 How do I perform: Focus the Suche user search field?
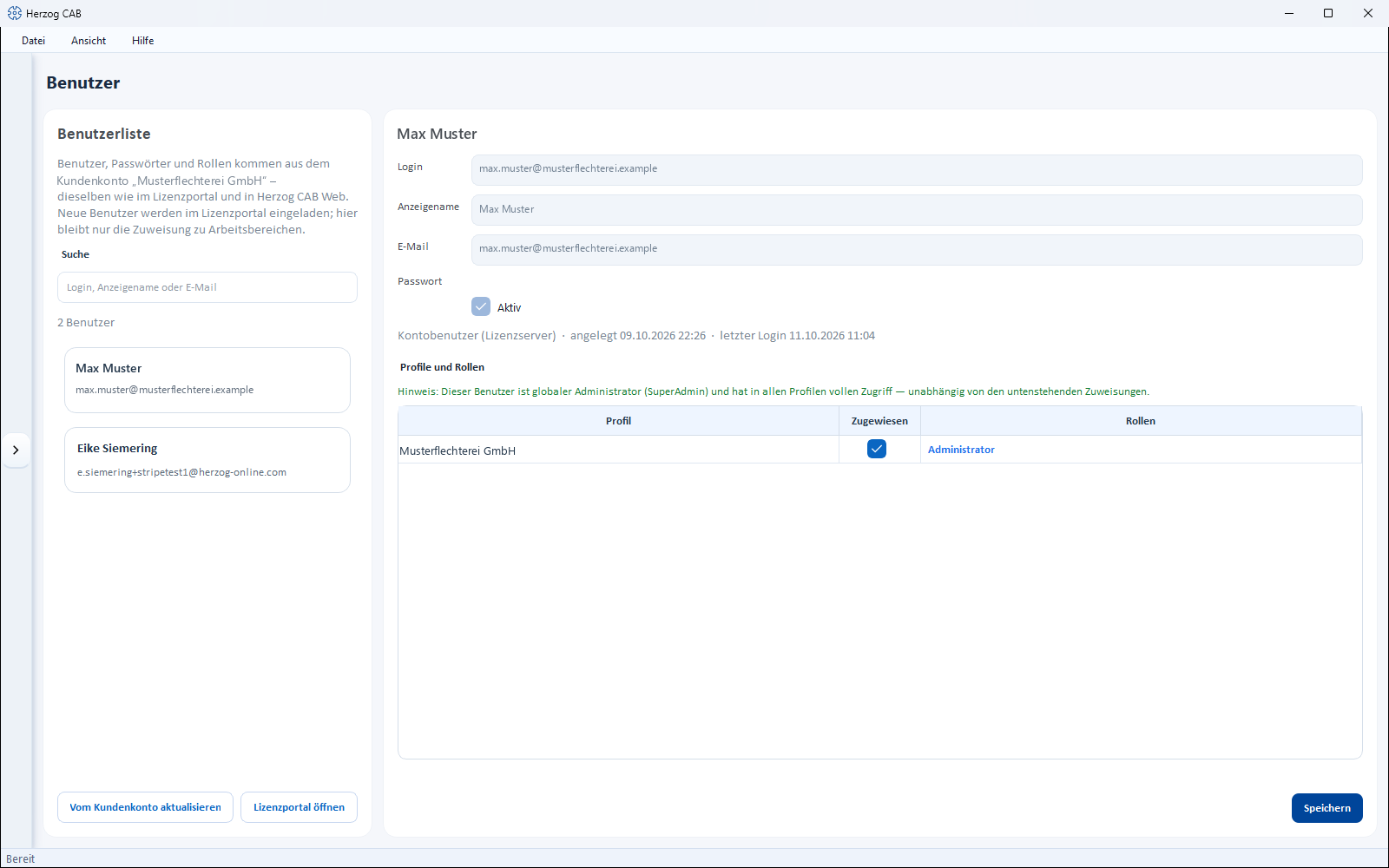[x=207, y=287]
